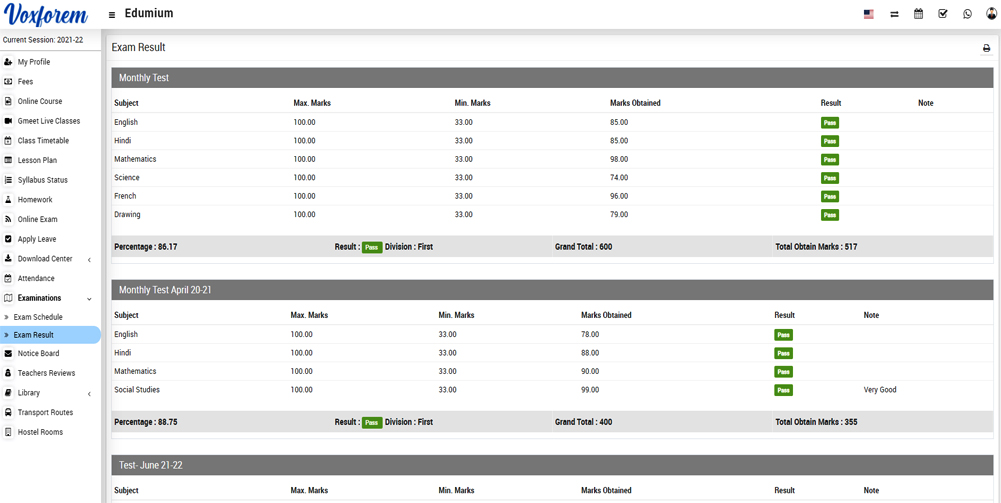Viewport: 1001px width, 503px height.
Task: Open the language flag selector
Action: click(x=868, y=14)
